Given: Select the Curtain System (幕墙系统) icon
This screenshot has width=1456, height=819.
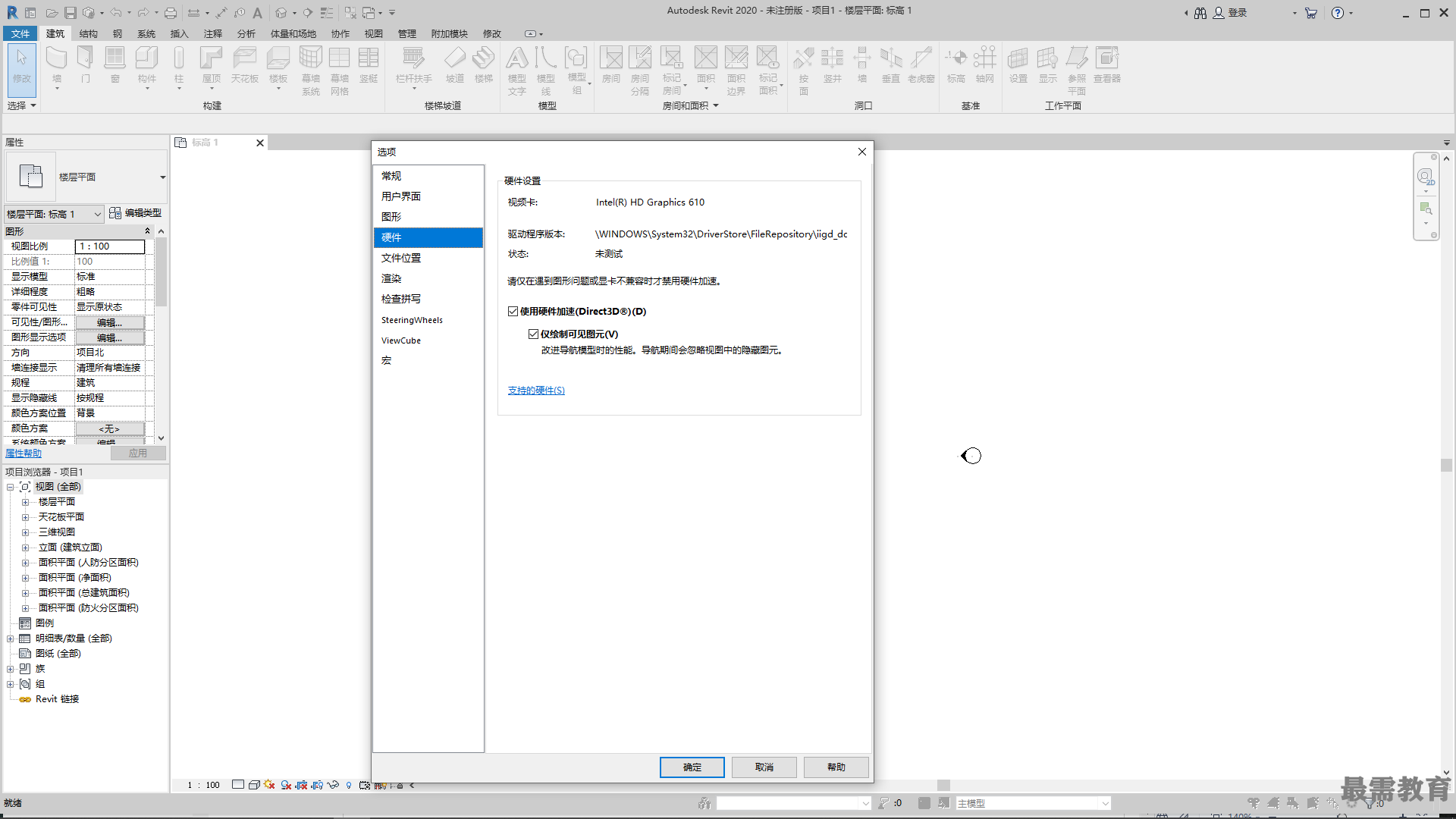Looking at the screenshot, I should pyautogui.click(x=311, y=59).
